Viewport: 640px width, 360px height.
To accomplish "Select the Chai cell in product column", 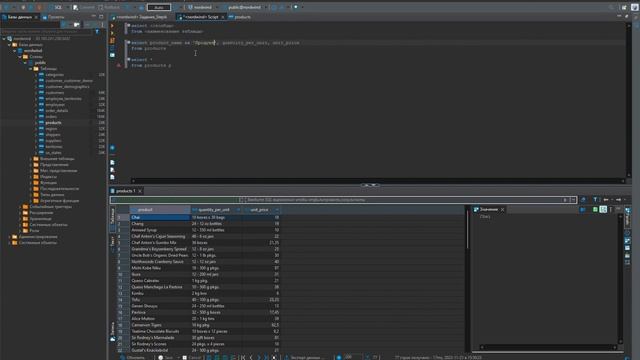I will pos(160,218).
